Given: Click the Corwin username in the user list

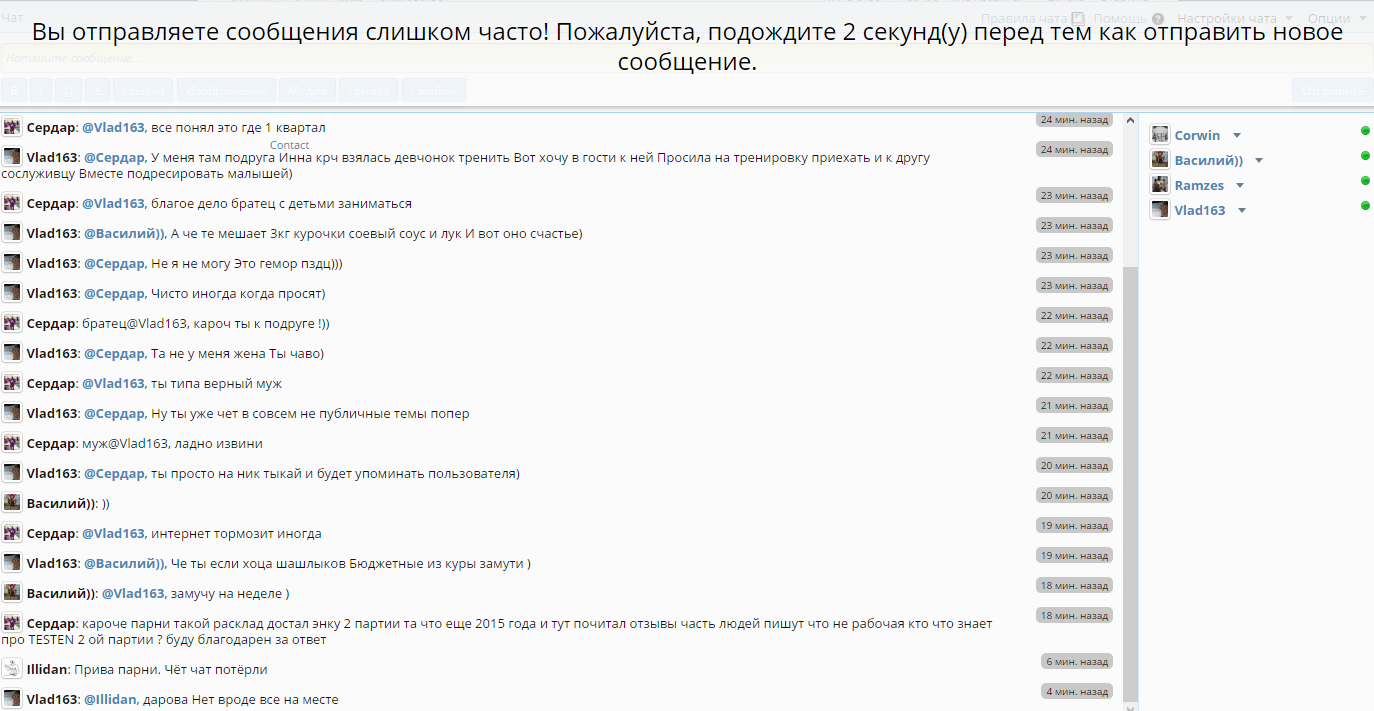Looking at the screenshot, I should point(1197,135).
